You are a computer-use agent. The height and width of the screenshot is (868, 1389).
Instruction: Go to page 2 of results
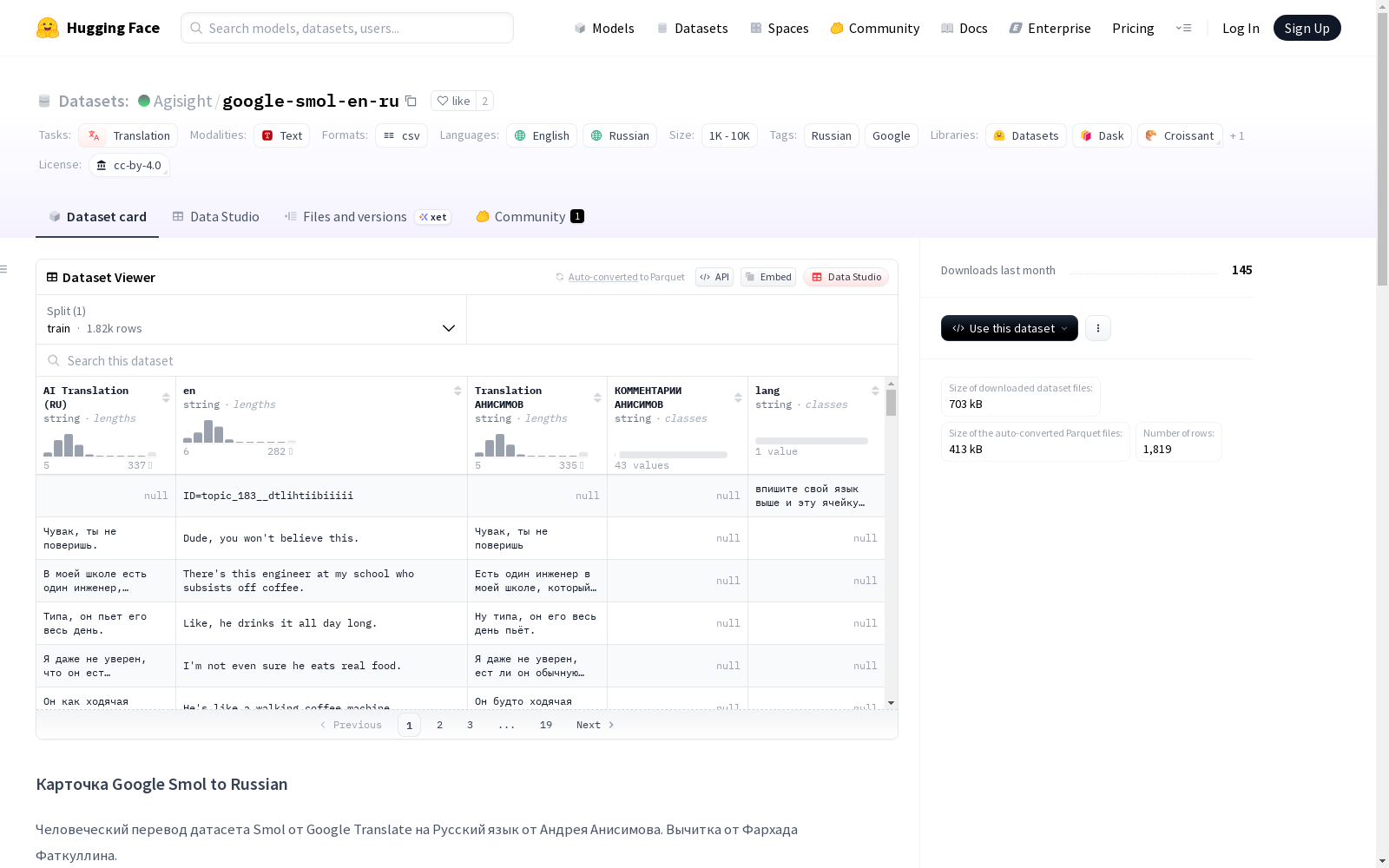440,725
